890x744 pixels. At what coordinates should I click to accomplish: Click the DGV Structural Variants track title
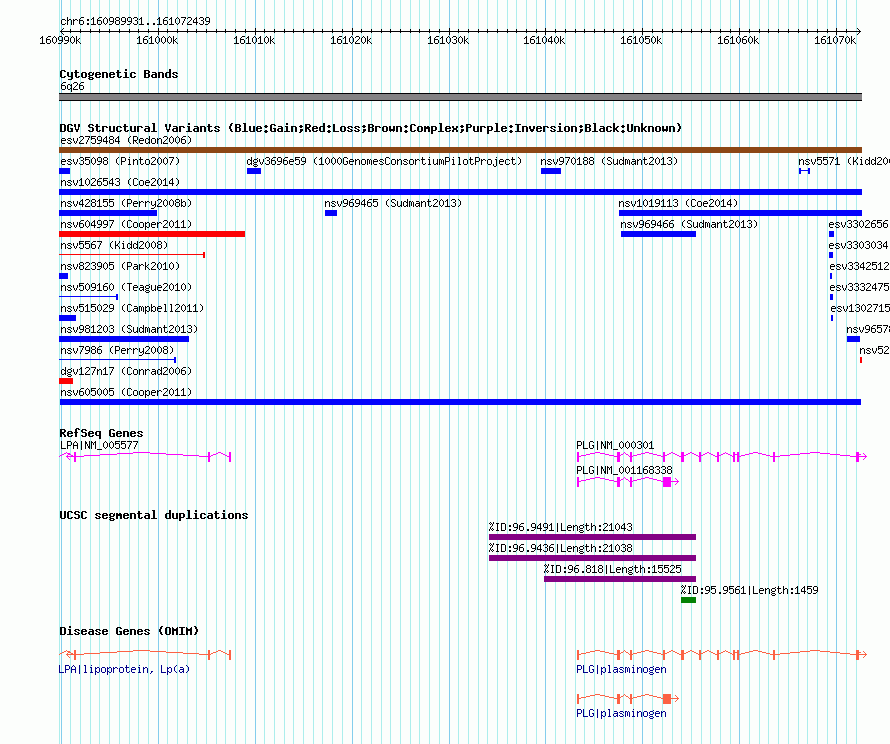click(x=371, y=128)
